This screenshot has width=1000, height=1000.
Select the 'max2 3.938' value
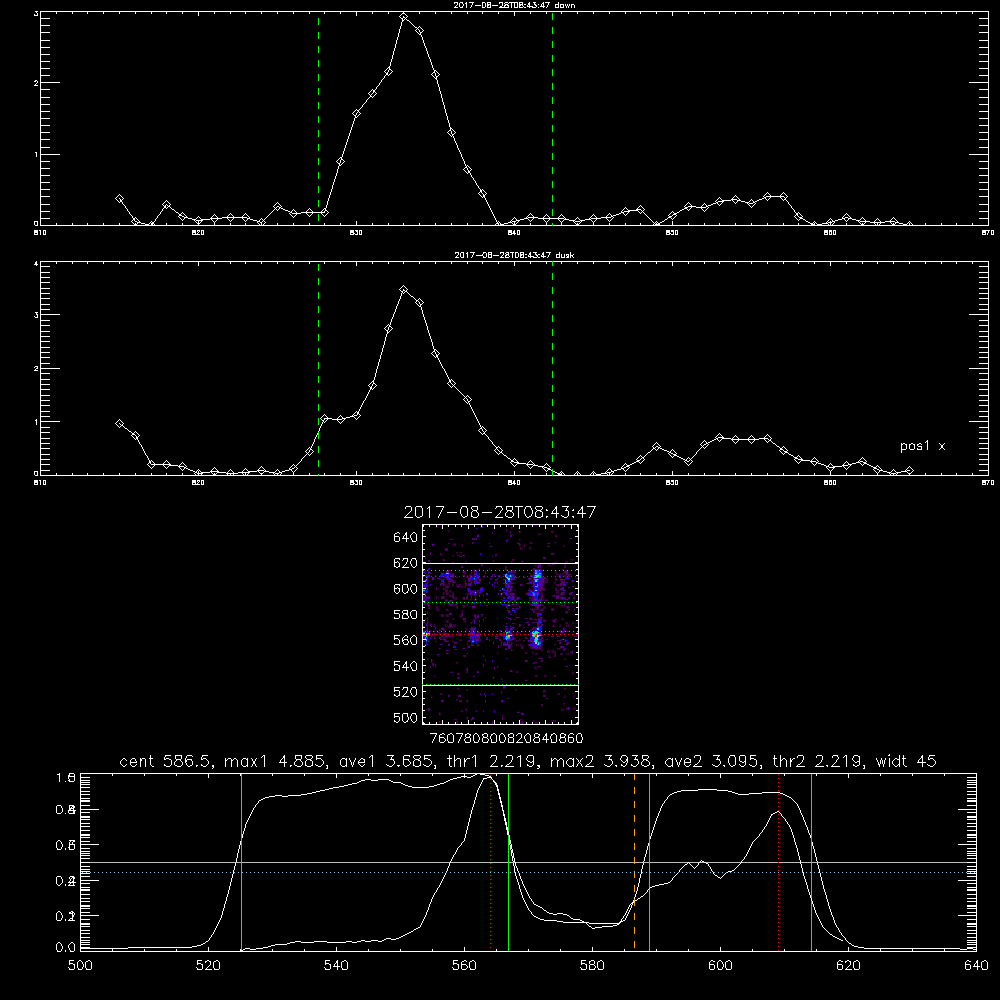click(599, 761)
